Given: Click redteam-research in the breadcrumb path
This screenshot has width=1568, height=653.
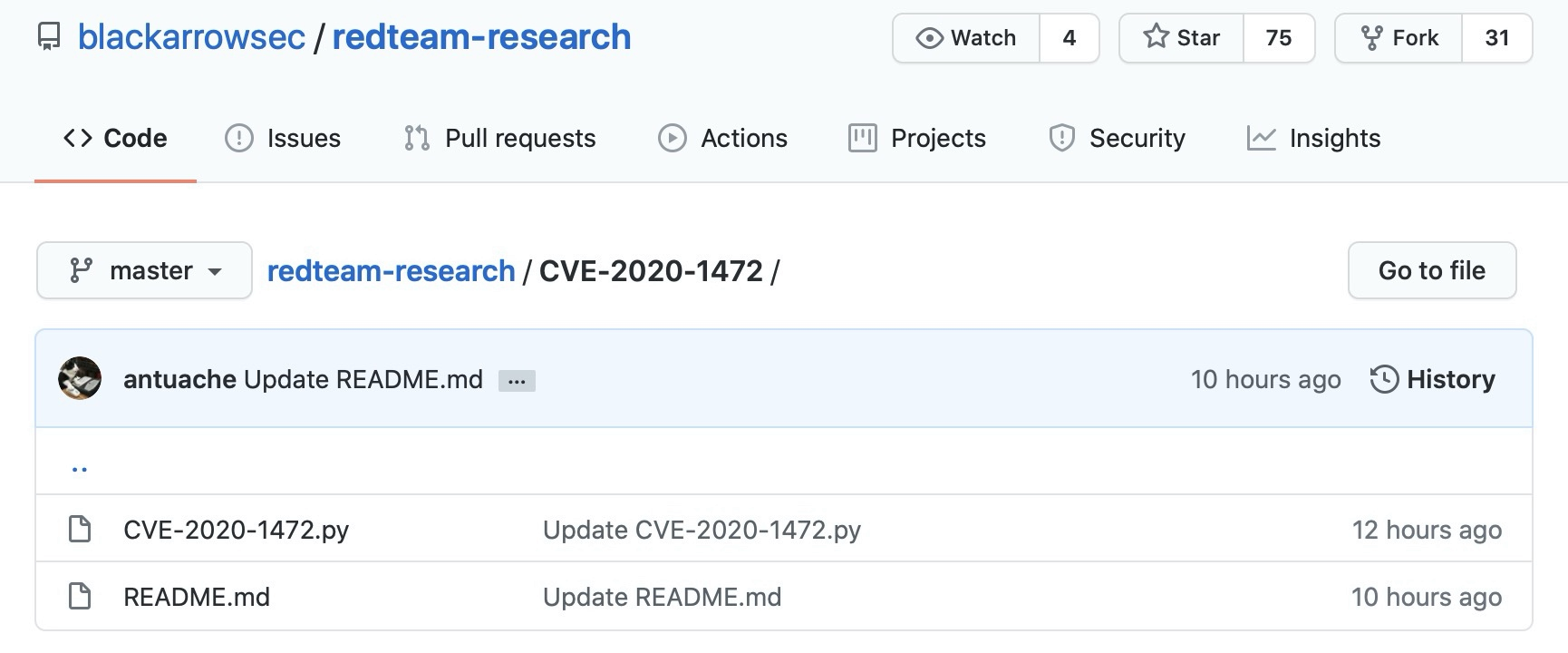Looking at the screenshot, I should pos(391,270).
